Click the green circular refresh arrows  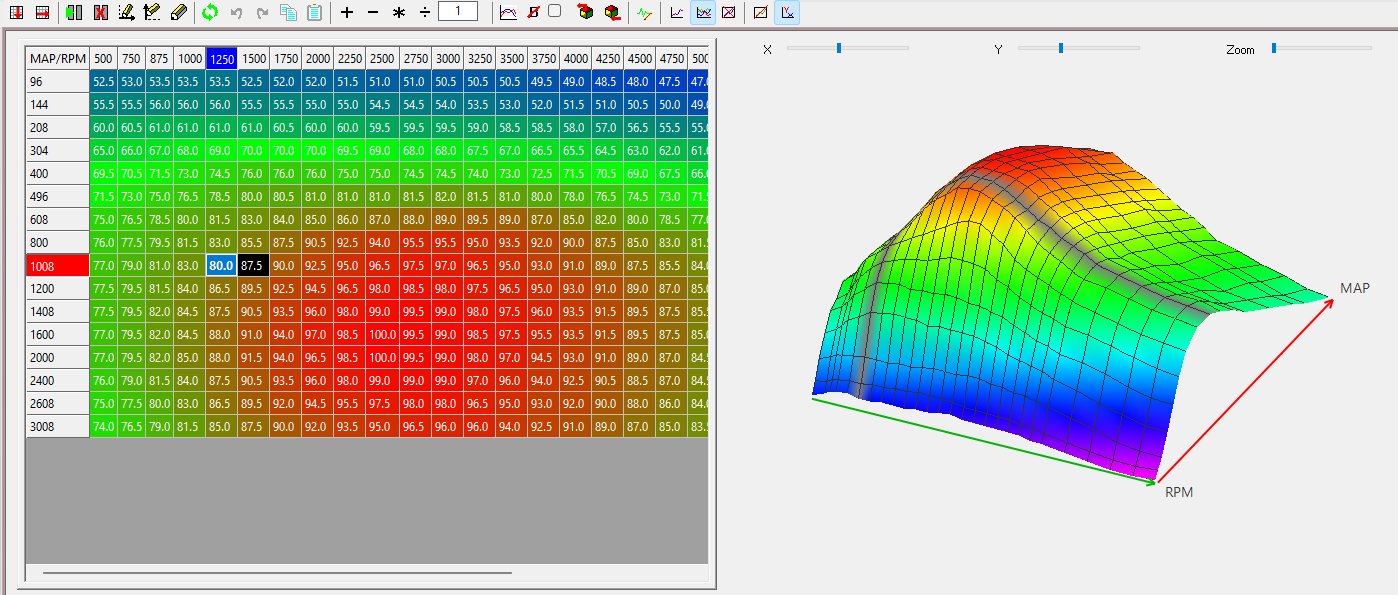point(210,13)
